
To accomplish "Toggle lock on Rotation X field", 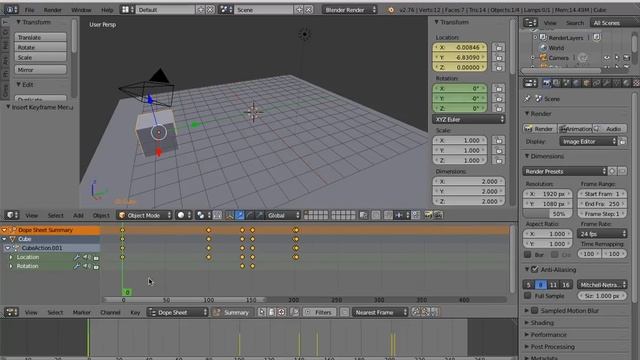I will (498, 89).
